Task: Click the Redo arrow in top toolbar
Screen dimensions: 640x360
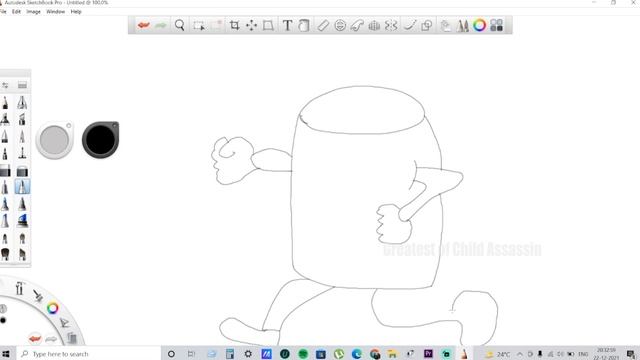Action: [x=161, y=25]
